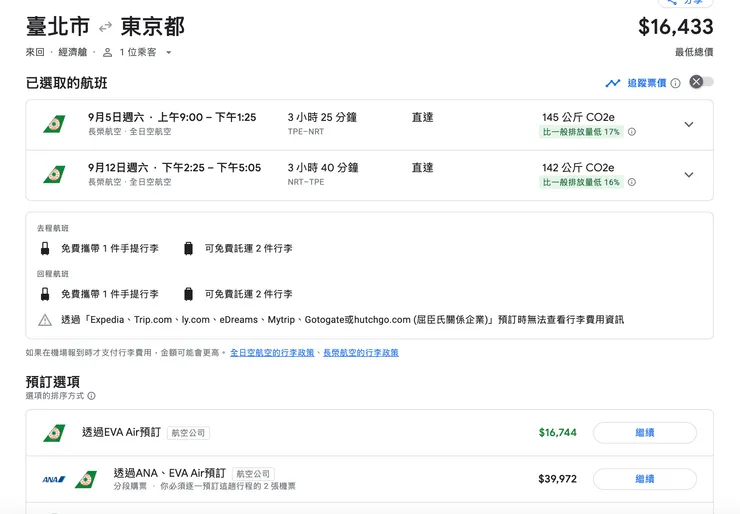The image size is (740, 514).
Task: Click the TPE–NRT route label
Action: click(x=306, y=132)
